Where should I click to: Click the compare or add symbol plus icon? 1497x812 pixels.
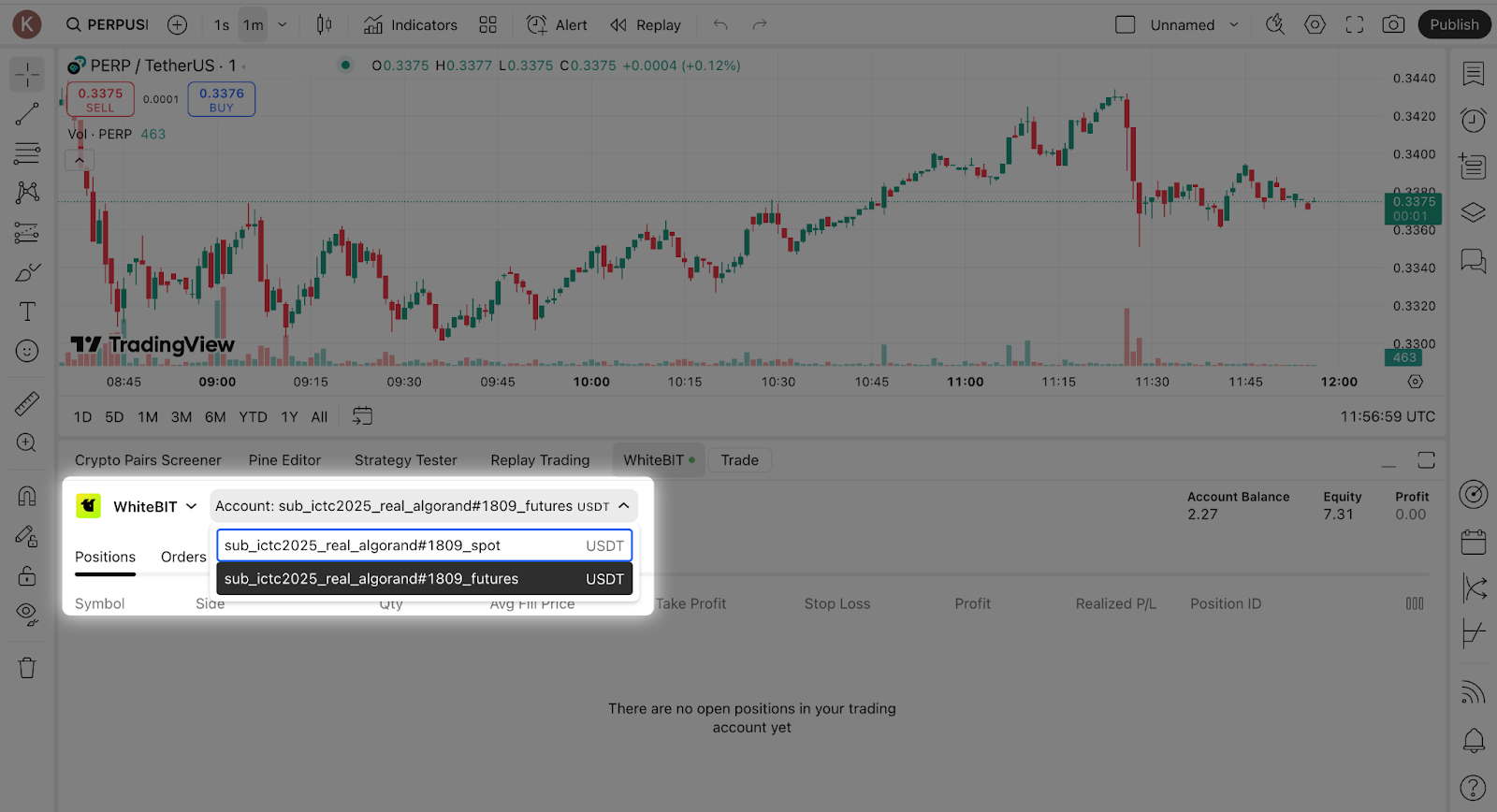tap(177, 25)
